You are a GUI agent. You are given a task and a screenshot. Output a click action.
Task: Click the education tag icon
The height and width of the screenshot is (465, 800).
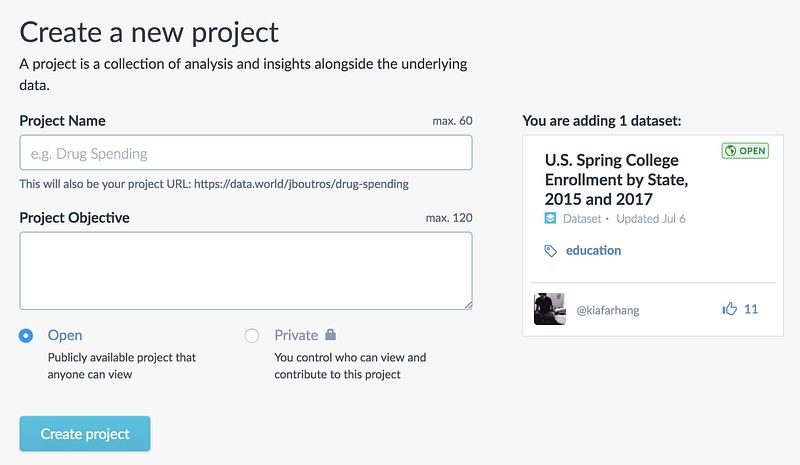point(551,251)
